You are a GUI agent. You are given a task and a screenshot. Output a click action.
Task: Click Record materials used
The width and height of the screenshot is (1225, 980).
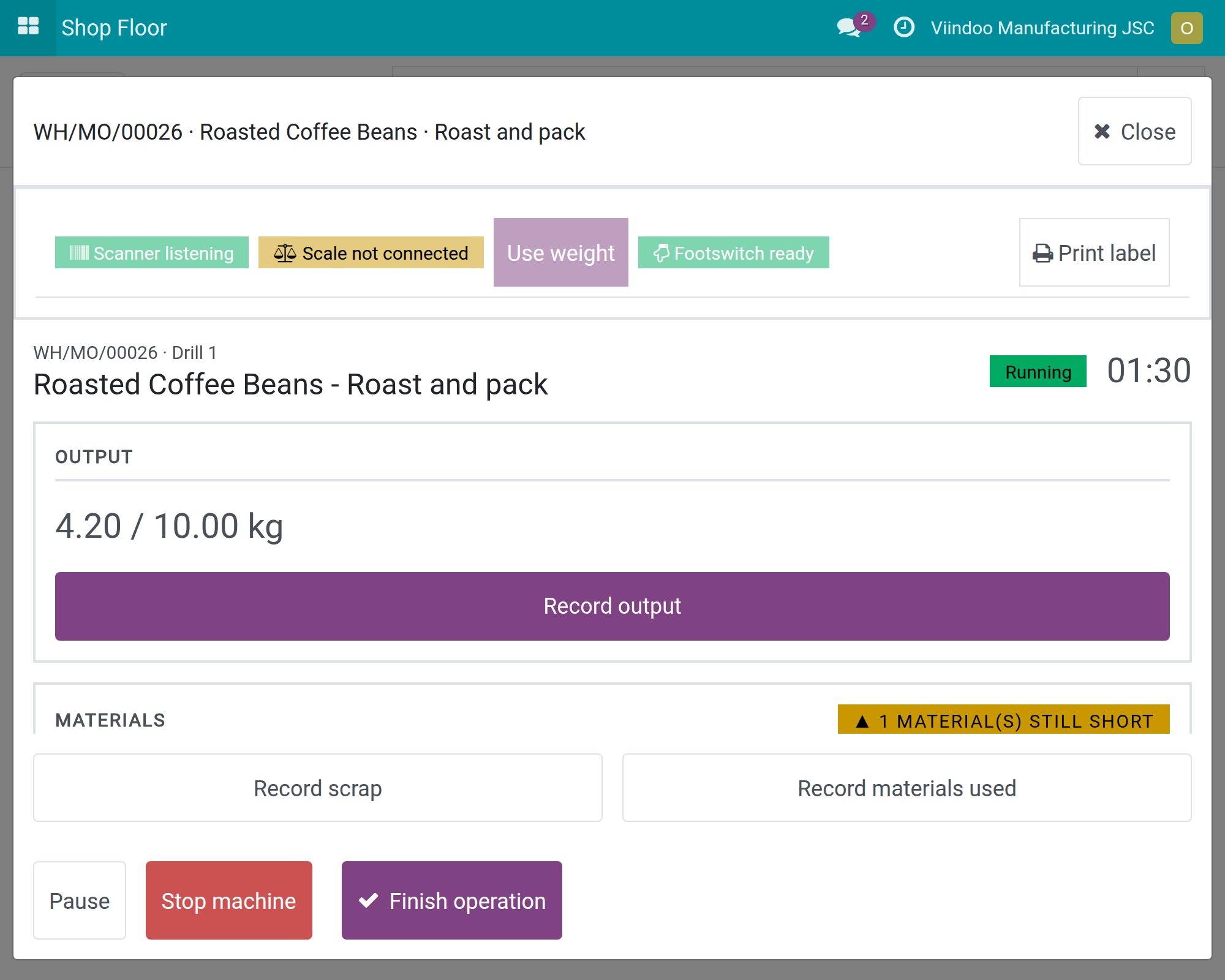907,788
